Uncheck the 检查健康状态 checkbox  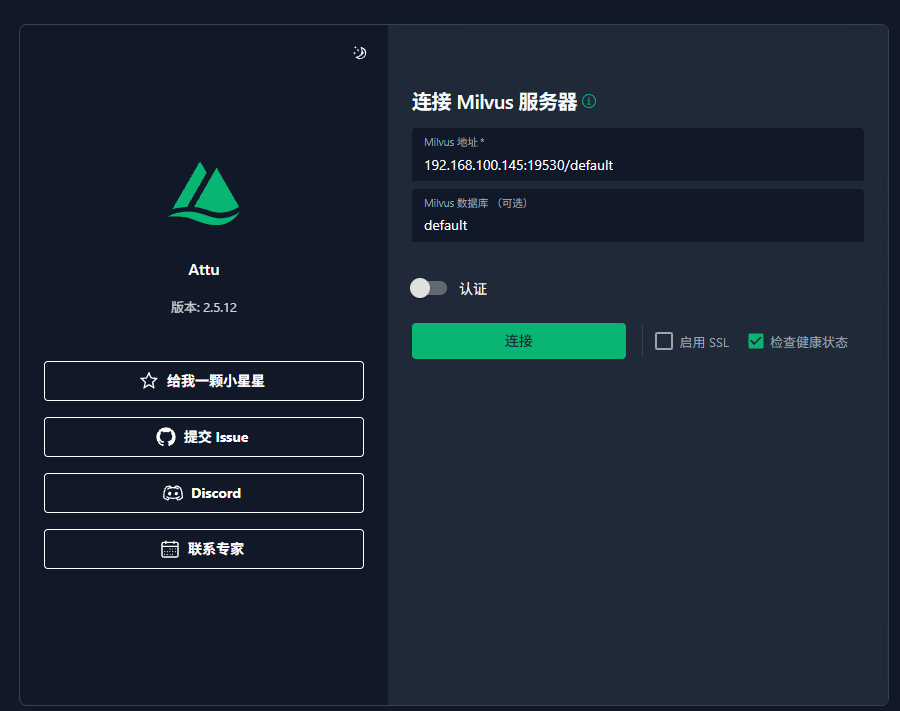tap(756, 341)
